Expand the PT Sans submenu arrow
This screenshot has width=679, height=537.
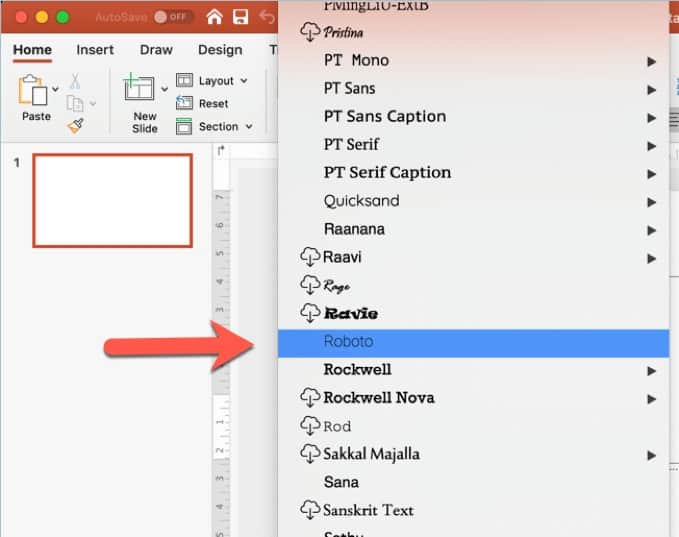click(x=651, y=90)
